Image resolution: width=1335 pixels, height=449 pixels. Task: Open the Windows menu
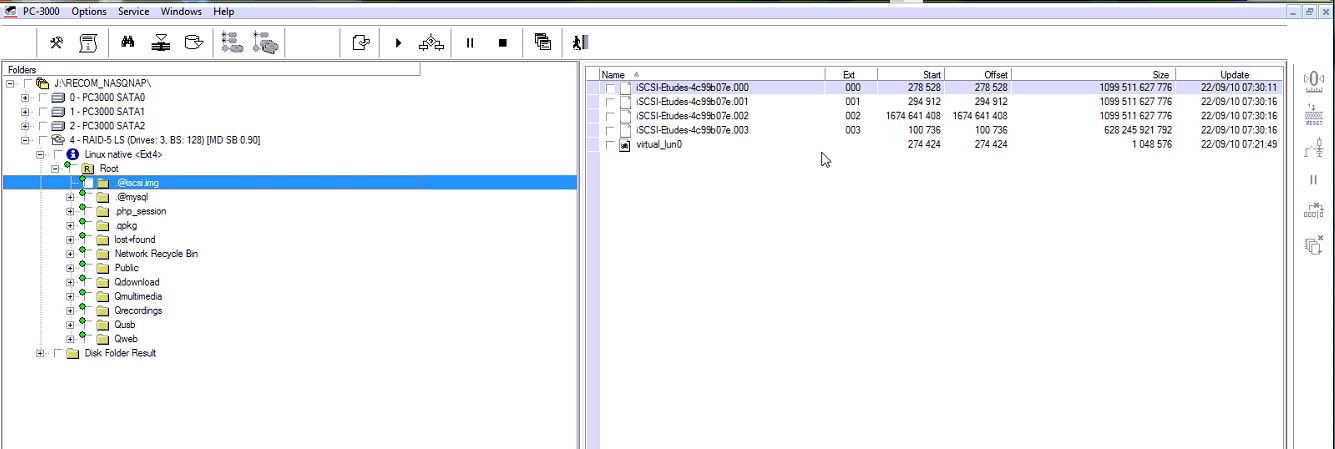pyautogui.click(x=181, y=11)
